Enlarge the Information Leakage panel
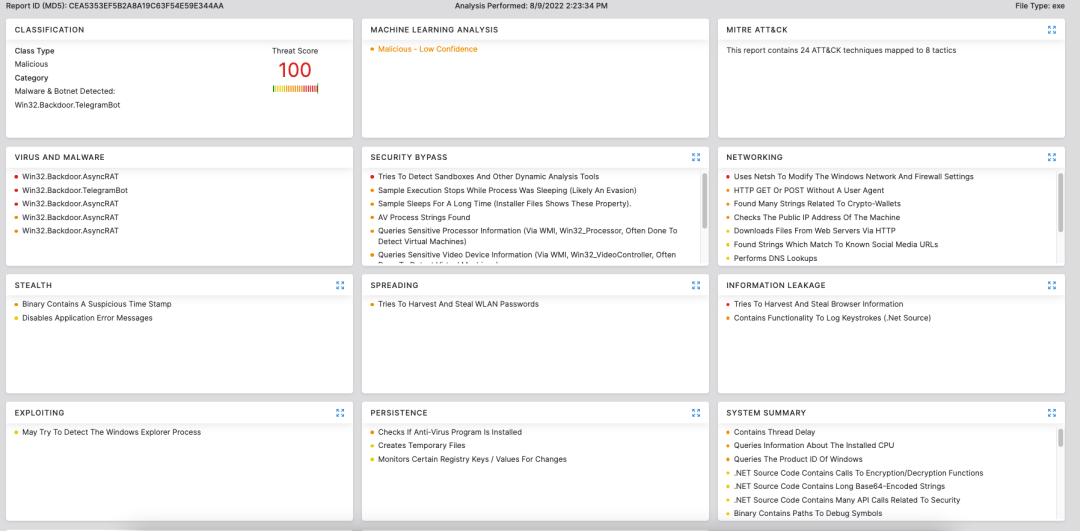 pyautogui.click(x=1051, y=285)
